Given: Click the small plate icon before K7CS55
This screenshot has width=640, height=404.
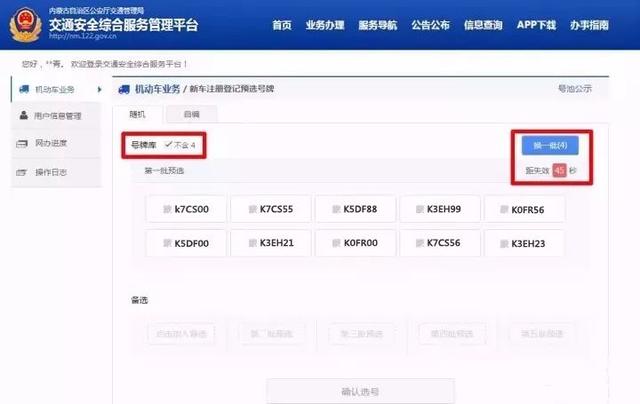Looking at the screenshot, I should [253, 209].
